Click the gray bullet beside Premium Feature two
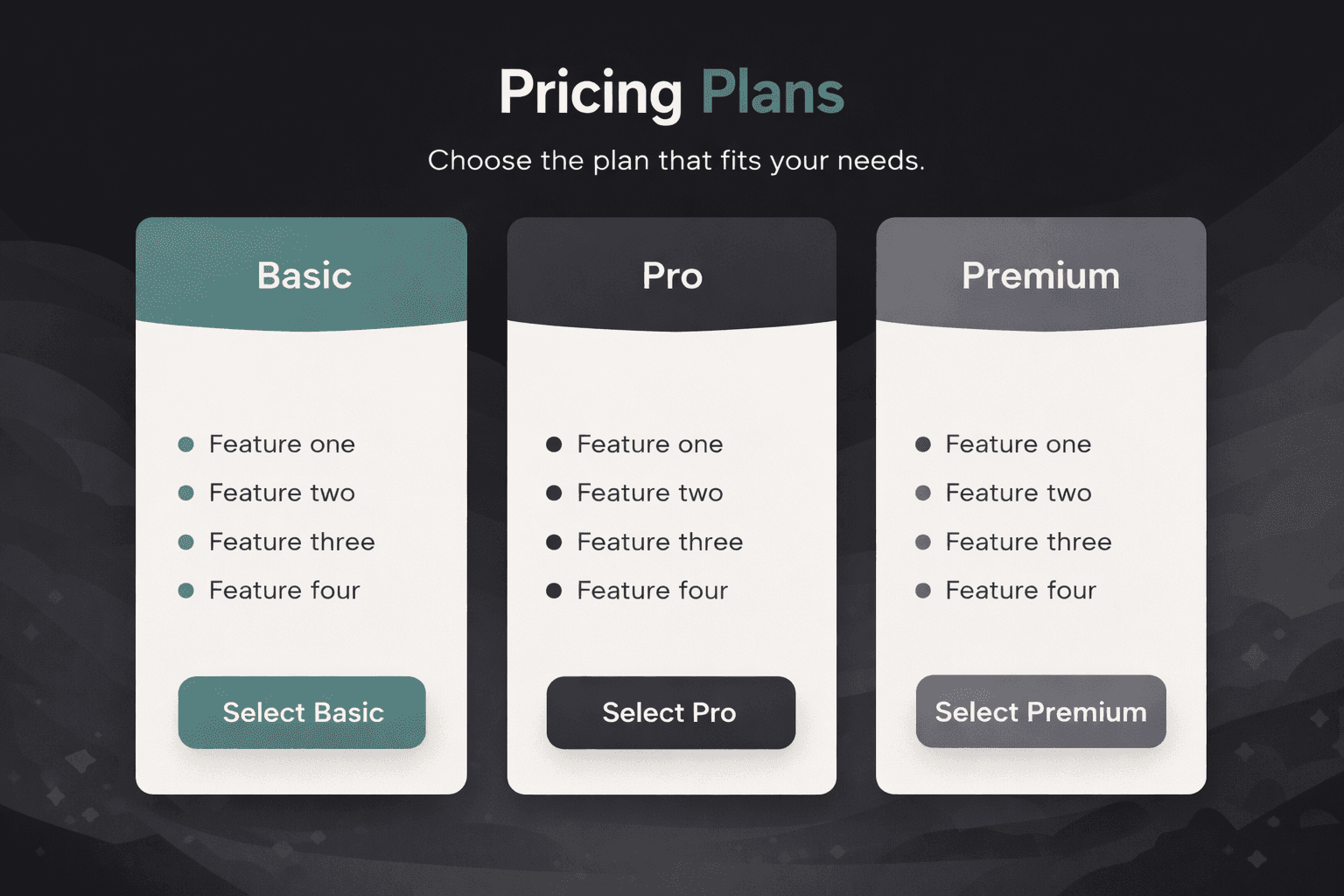The width and height of the screenshot is (1344, 896). [923, 493]
